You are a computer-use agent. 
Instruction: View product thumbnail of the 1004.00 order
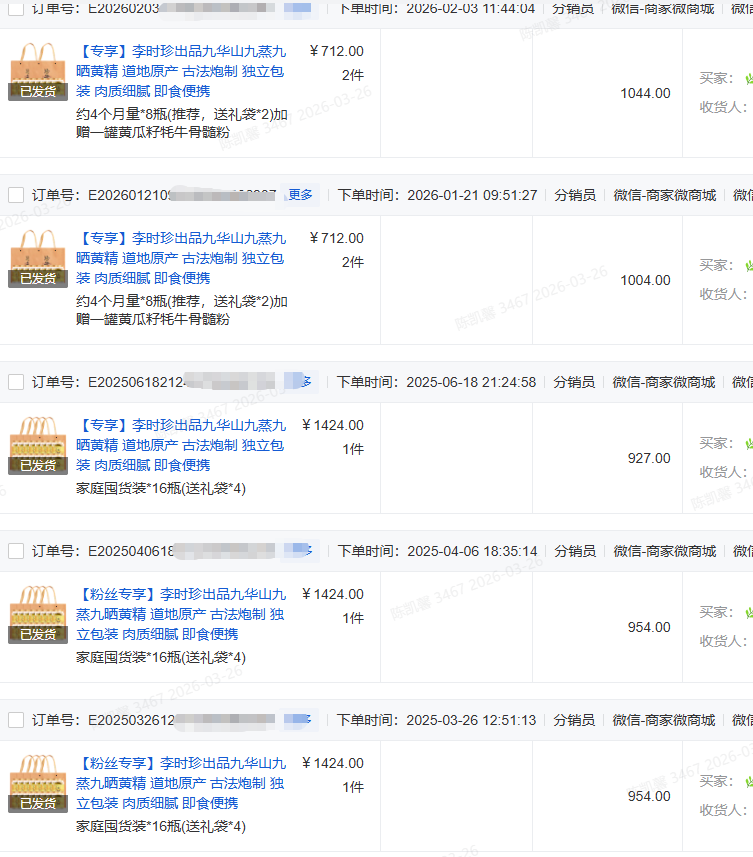(x=38, y=258)
